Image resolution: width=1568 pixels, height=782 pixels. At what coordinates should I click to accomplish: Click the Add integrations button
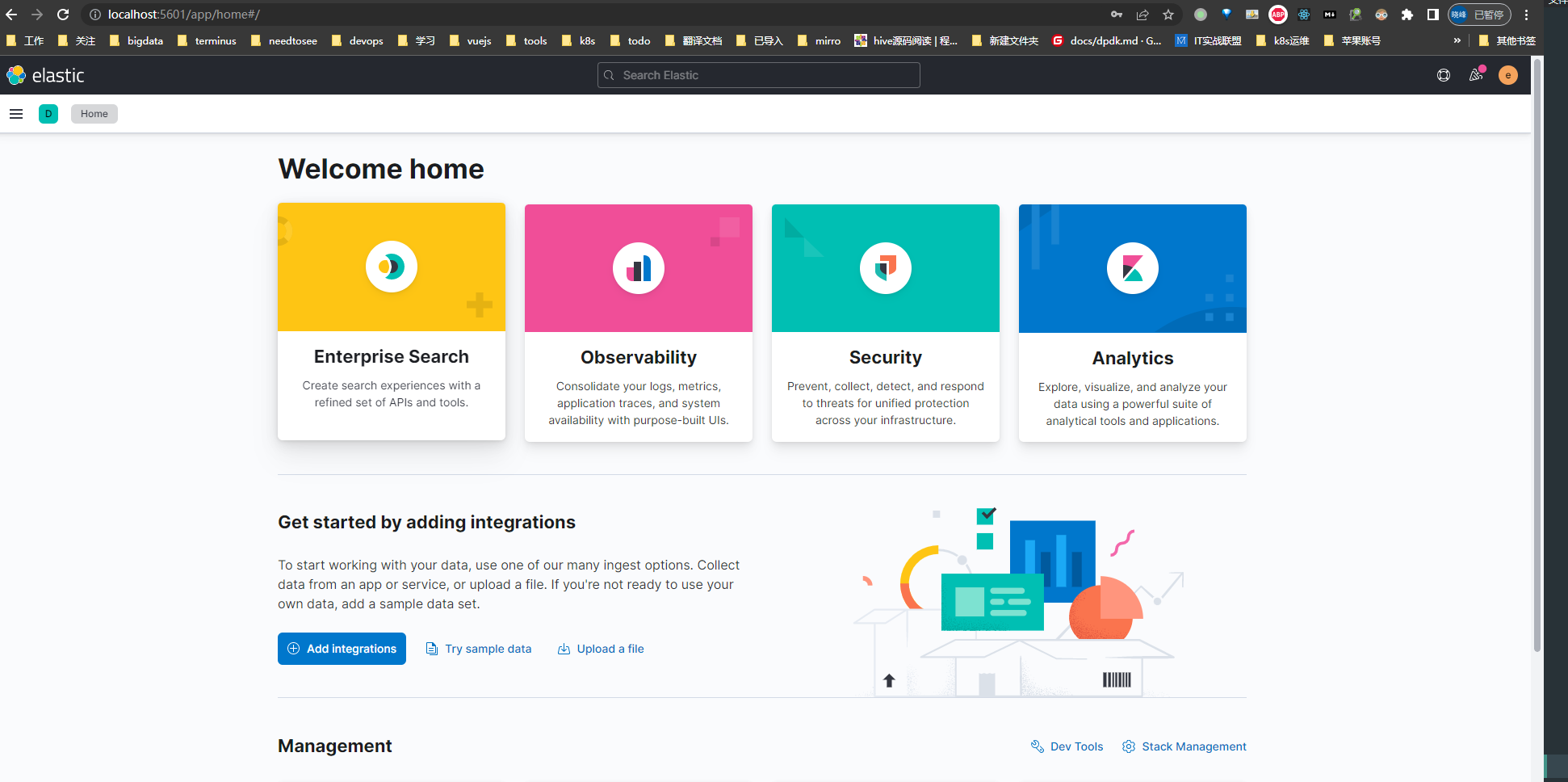click(342, 649)
